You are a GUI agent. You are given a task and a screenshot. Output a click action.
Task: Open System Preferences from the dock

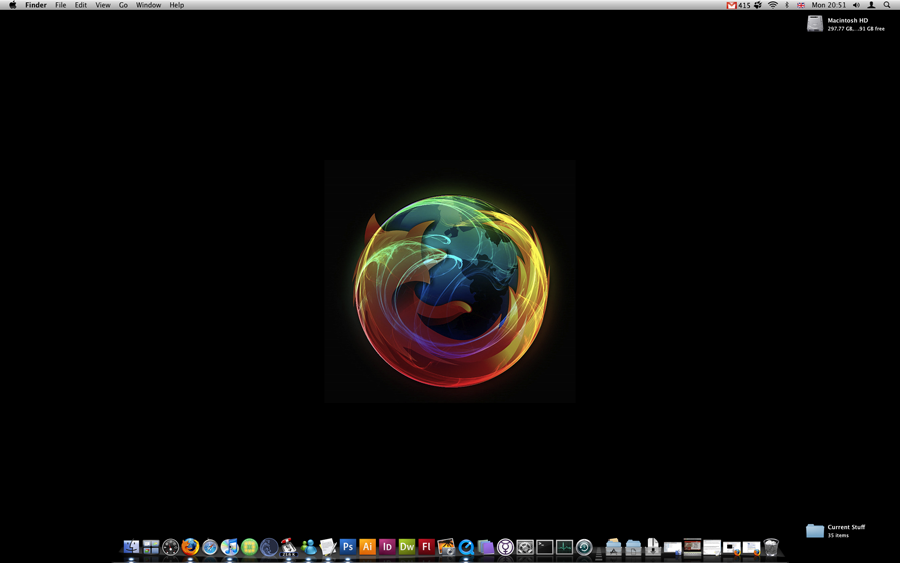tap(525, 548)
